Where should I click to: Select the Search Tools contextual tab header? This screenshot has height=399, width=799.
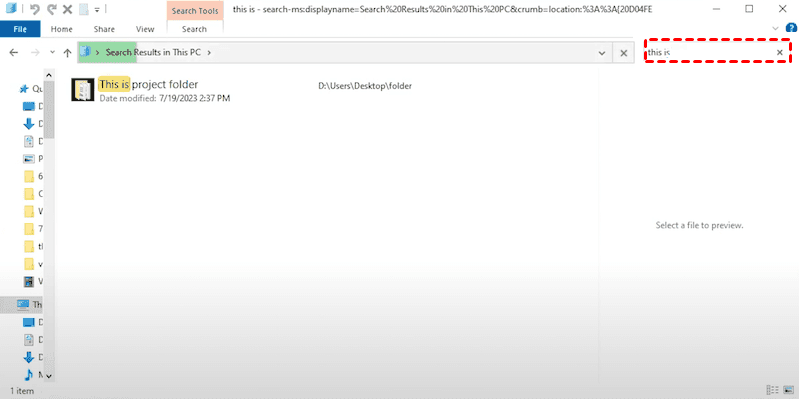click(195, 11)
